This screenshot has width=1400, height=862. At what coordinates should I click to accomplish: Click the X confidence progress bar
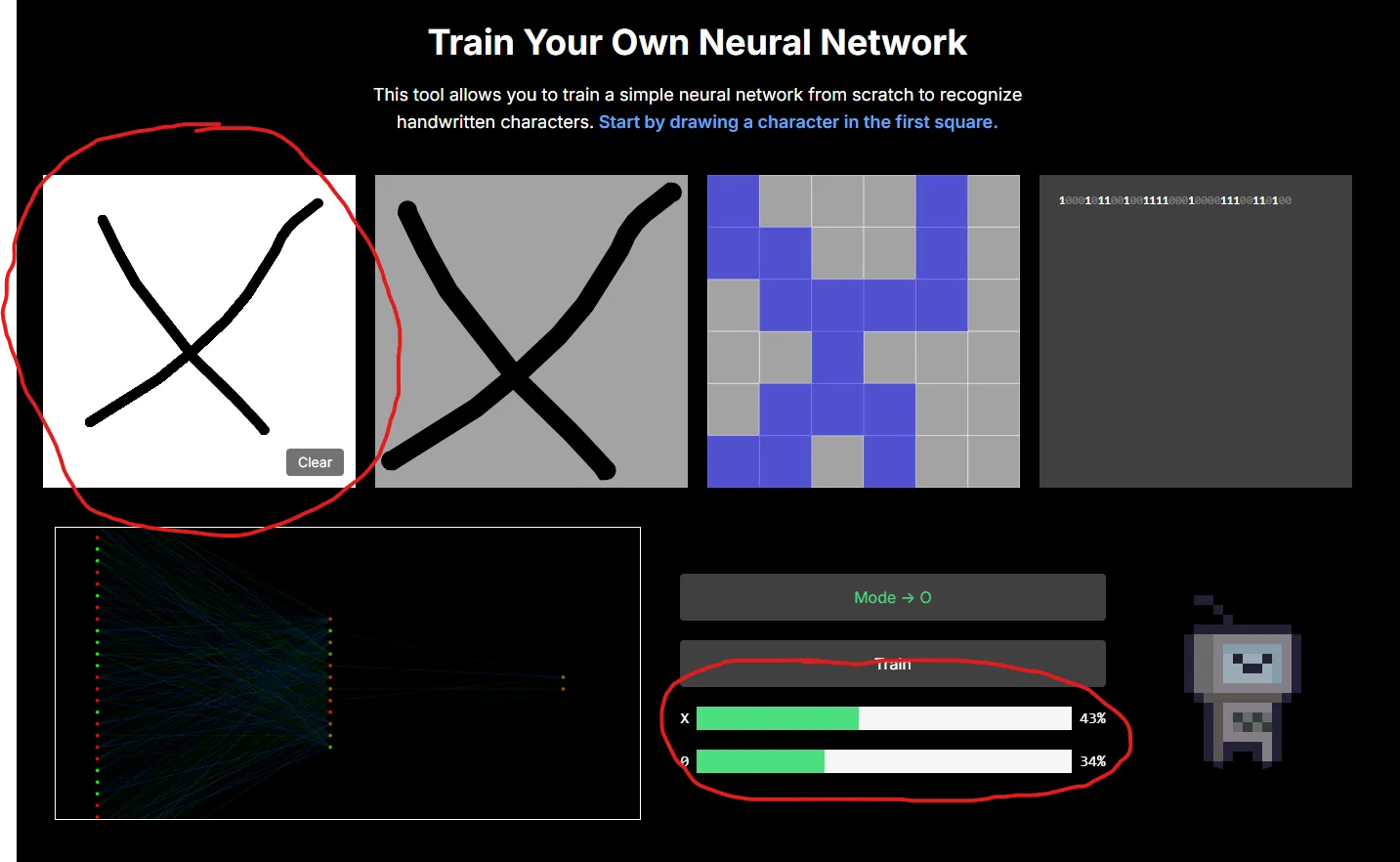point(883,718)
